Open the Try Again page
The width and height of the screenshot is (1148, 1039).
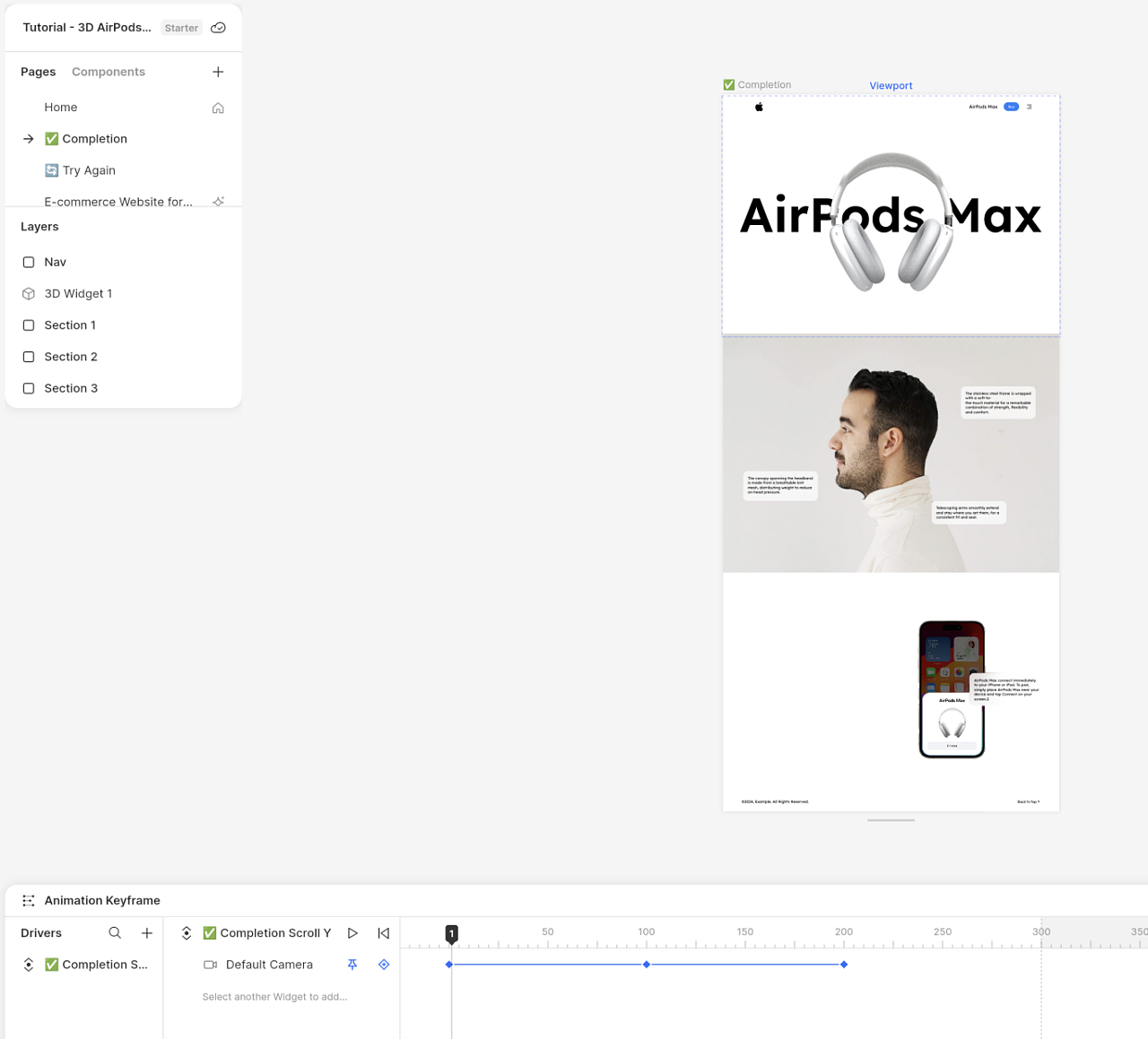pos(80,170)
